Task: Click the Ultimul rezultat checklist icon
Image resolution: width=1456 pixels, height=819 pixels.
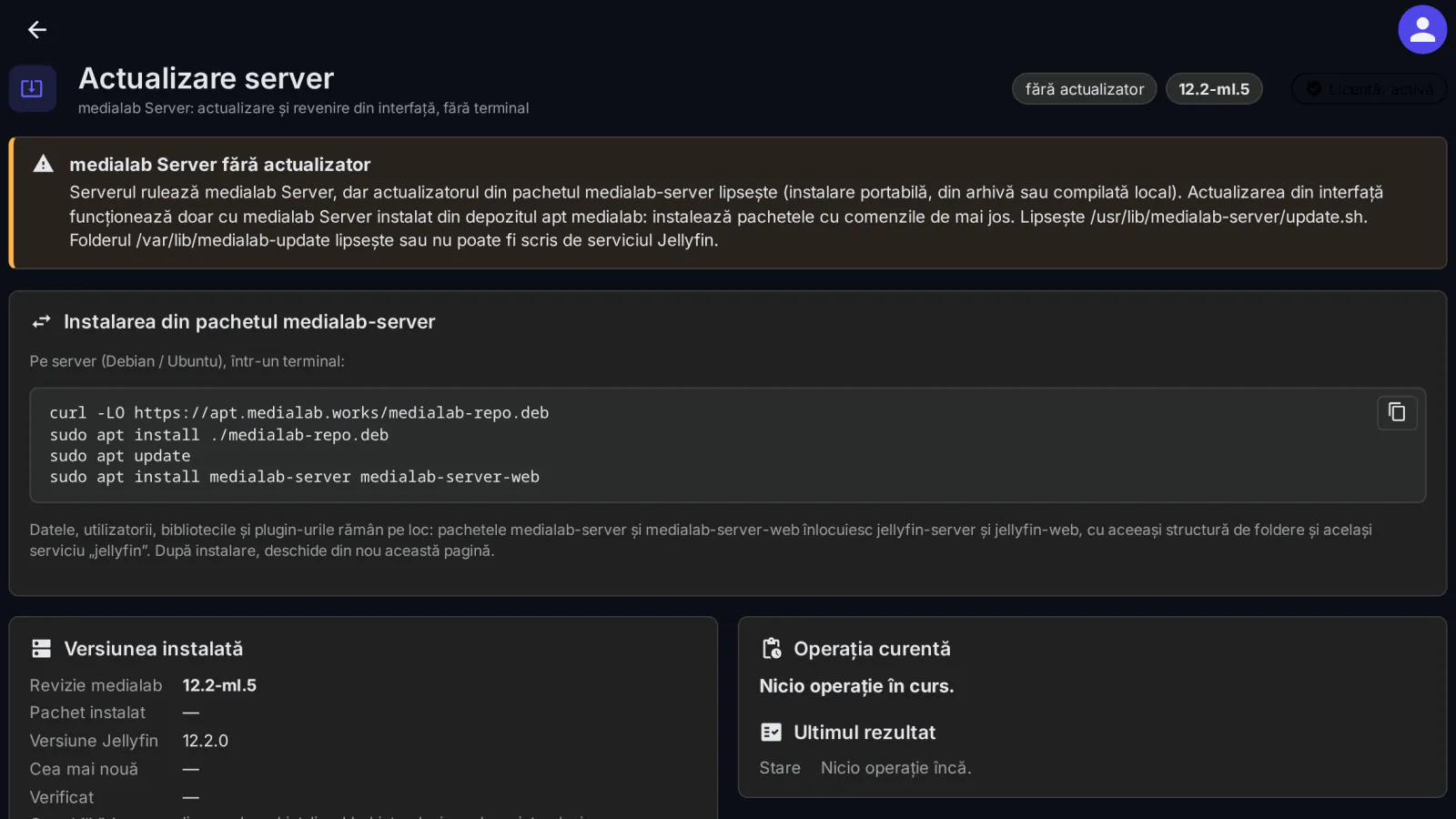Action: tap(771, 733)
